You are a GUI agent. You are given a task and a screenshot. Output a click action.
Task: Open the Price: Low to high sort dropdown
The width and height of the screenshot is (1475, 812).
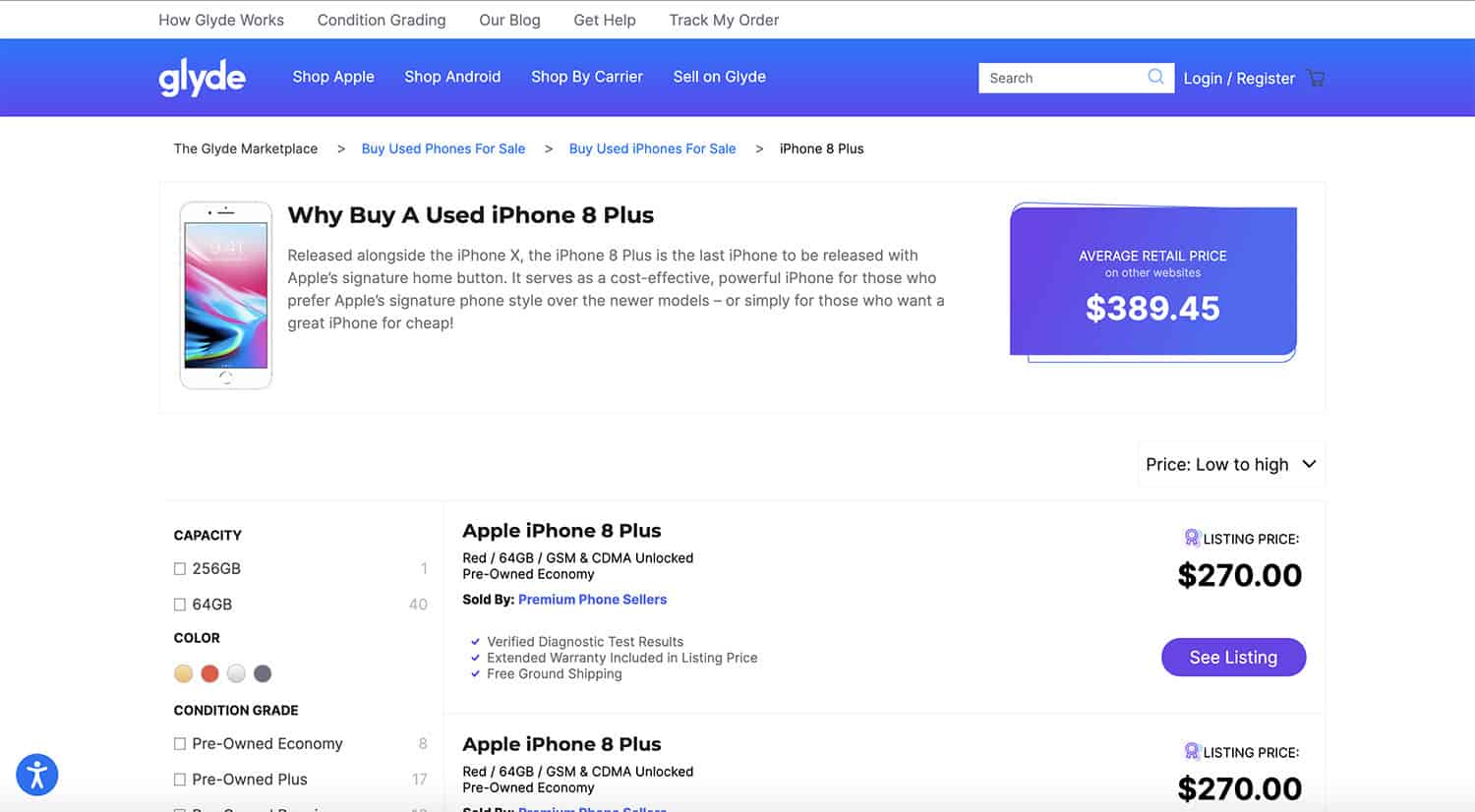tap(1230, 463)
